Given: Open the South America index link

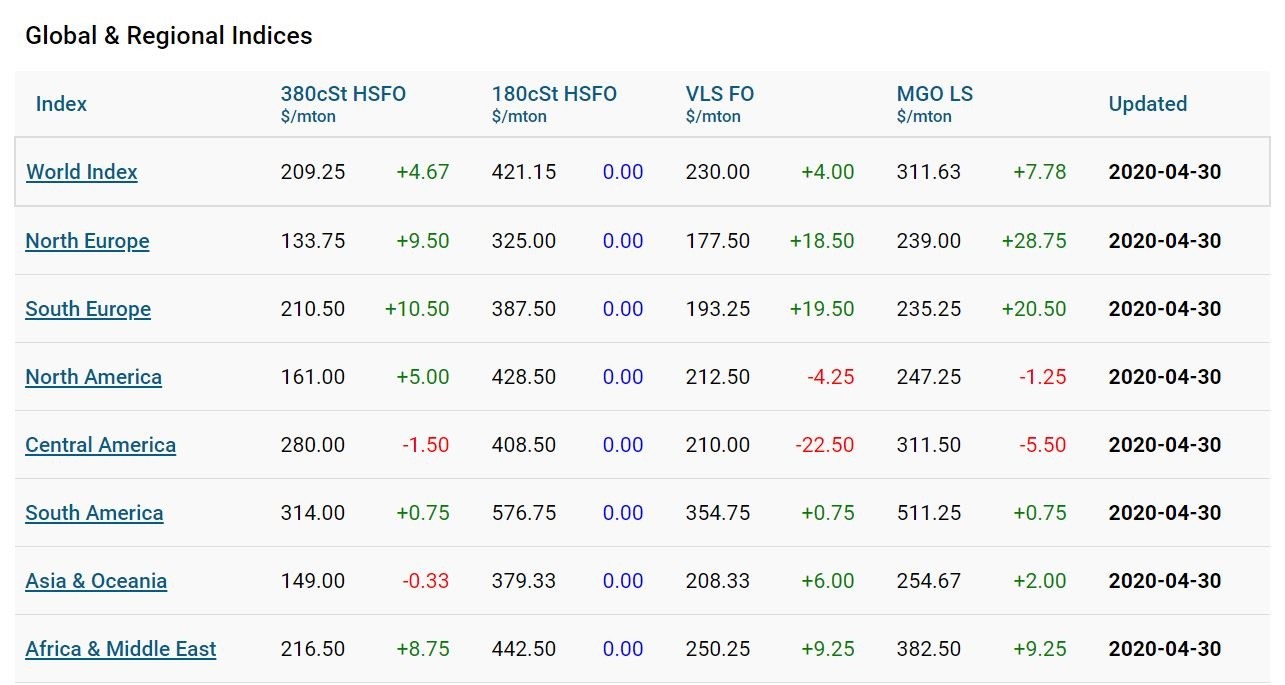Looking at the screenshot, I should point(94,513).
